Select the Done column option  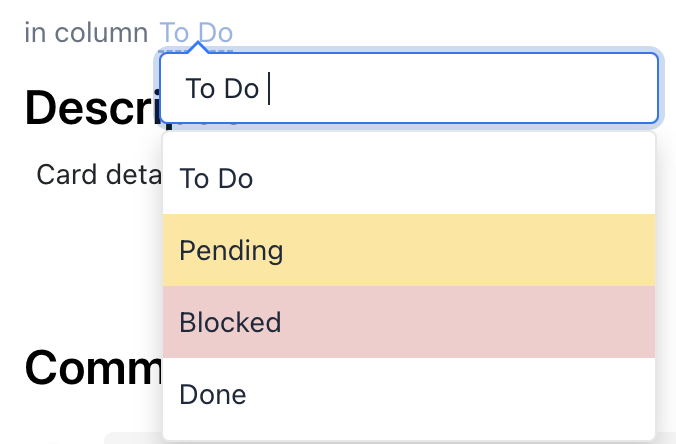tap(213, 394)
